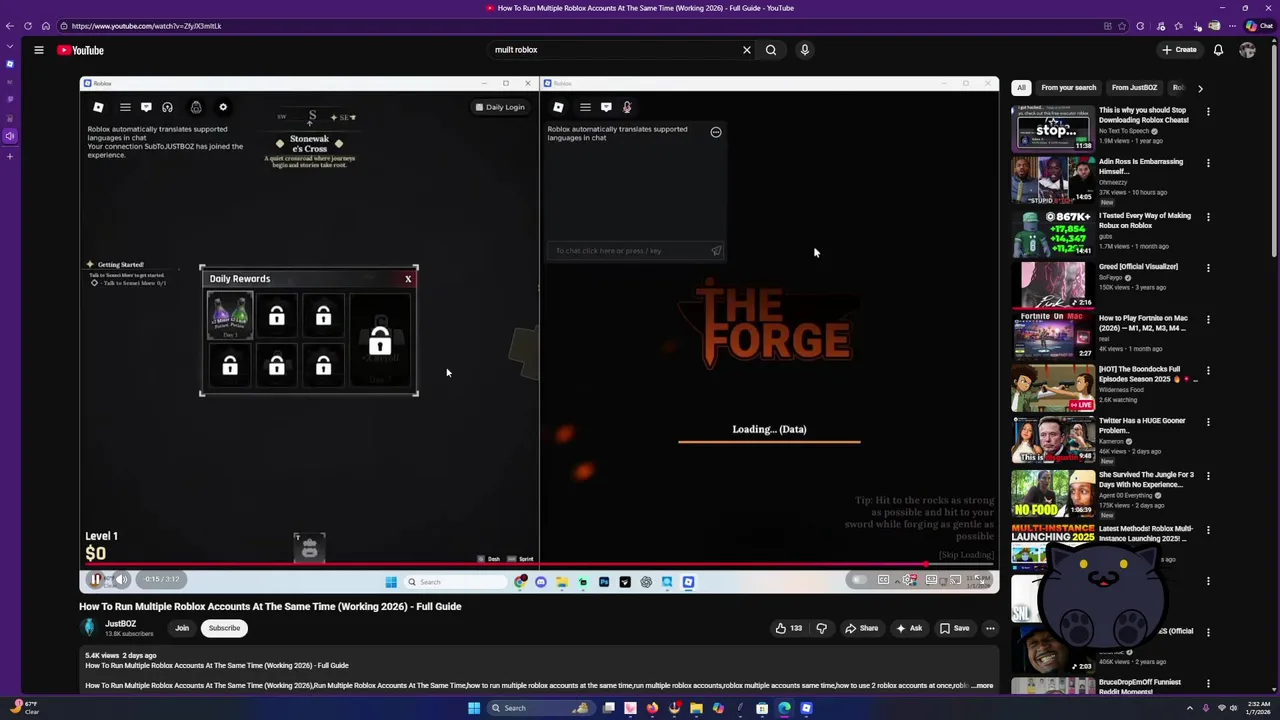Open 'I Tested Every Way of Making Robux' thumbnail
Viewport: 1280px width, 720px height.
[1052, 234]
